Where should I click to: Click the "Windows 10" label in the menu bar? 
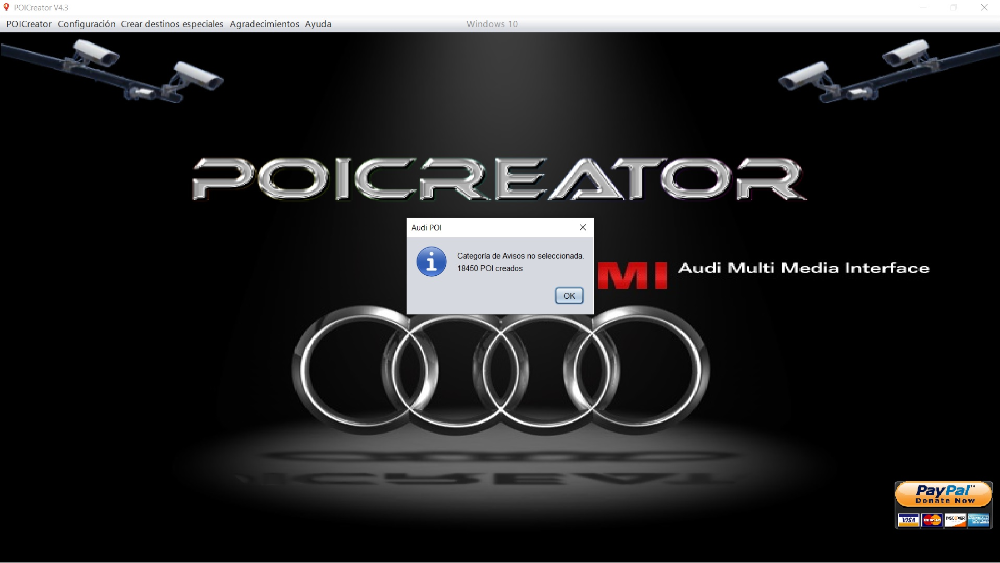pyautogui.click(x=492, y=24)
